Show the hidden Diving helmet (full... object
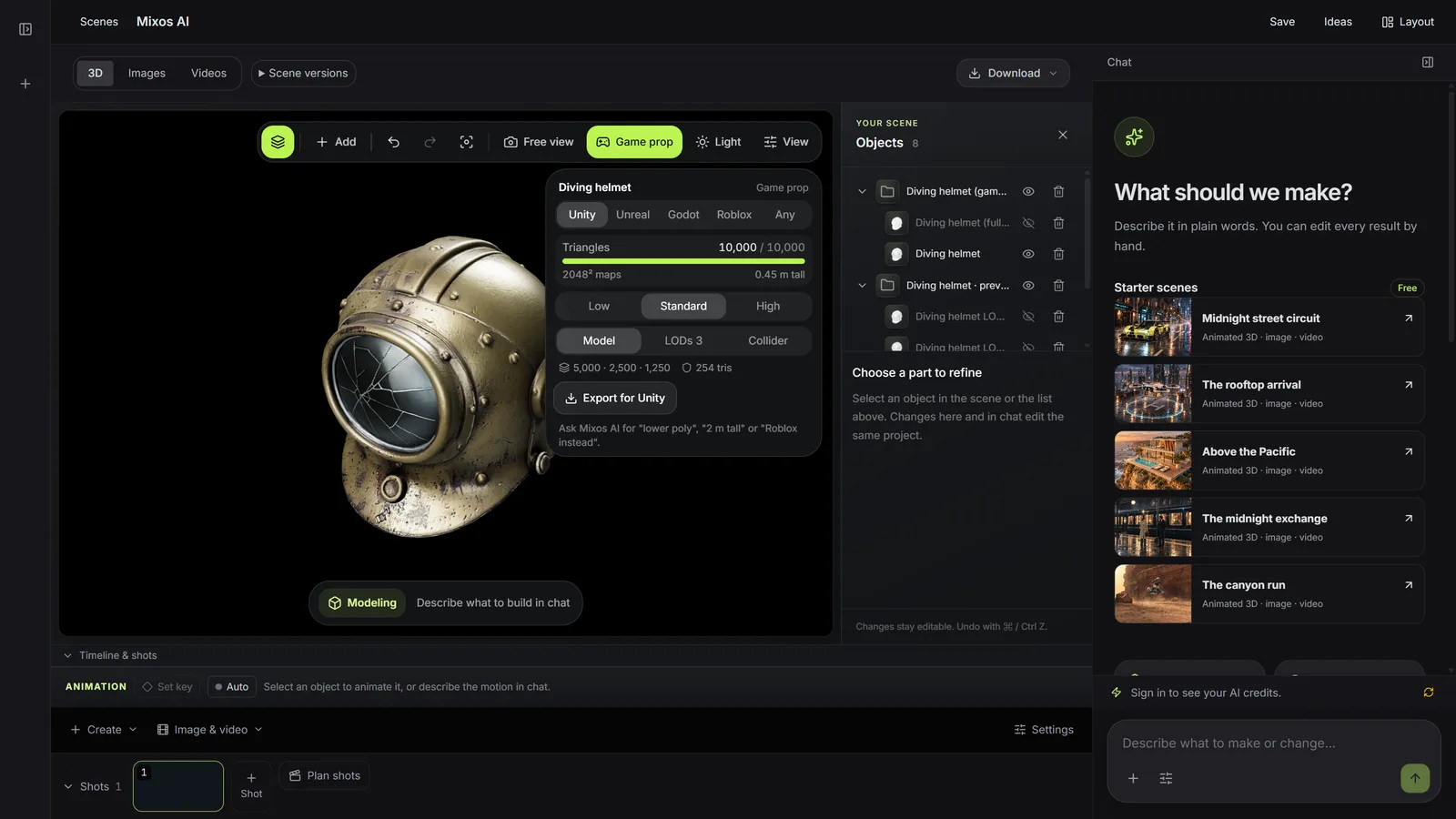 (1028, 223)
